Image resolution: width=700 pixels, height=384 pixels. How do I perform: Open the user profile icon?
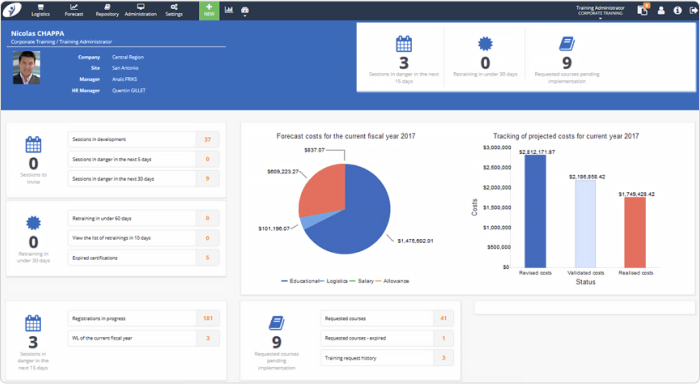(661, 10)
